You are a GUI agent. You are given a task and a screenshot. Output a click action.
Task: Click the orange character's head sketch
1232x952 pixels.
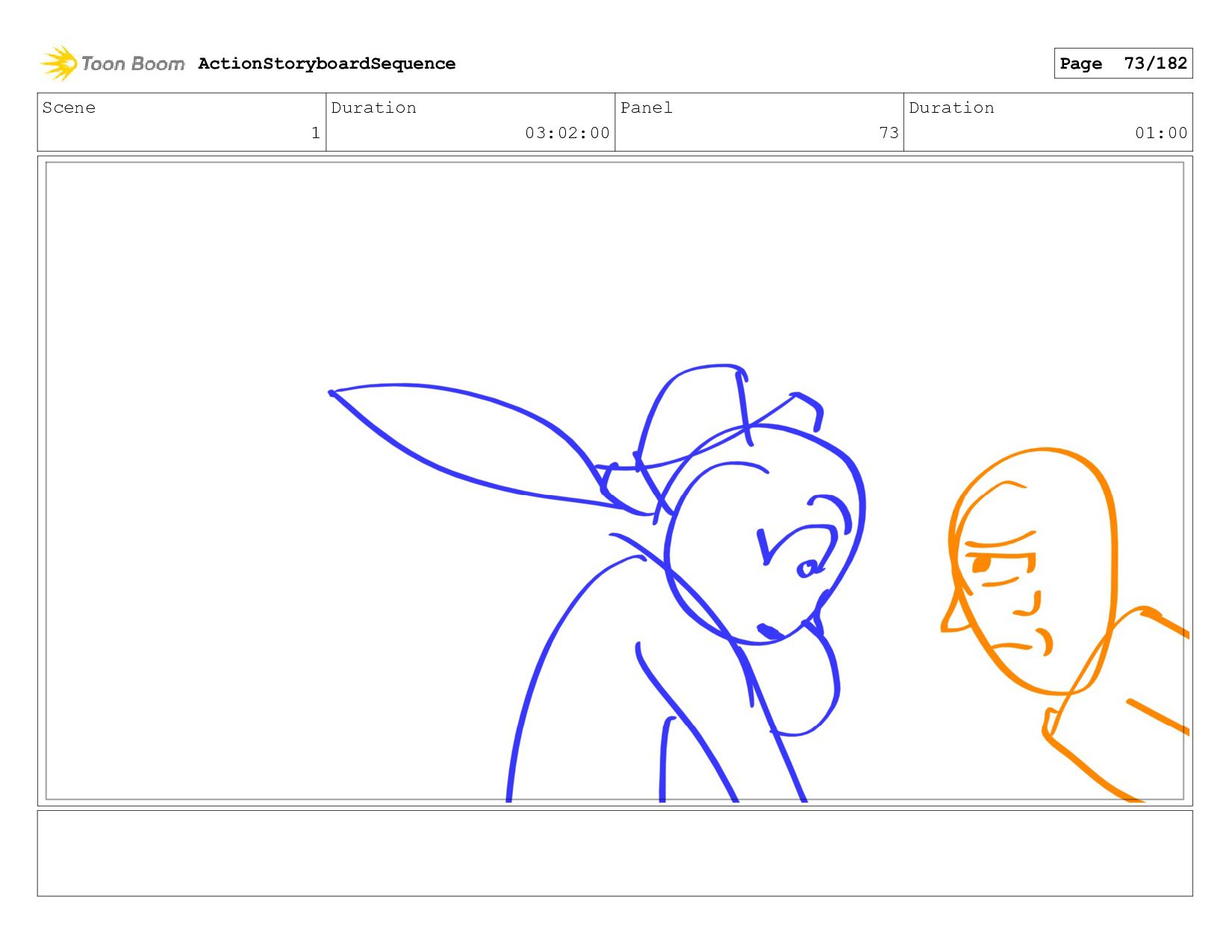[x=1030, y=572]
